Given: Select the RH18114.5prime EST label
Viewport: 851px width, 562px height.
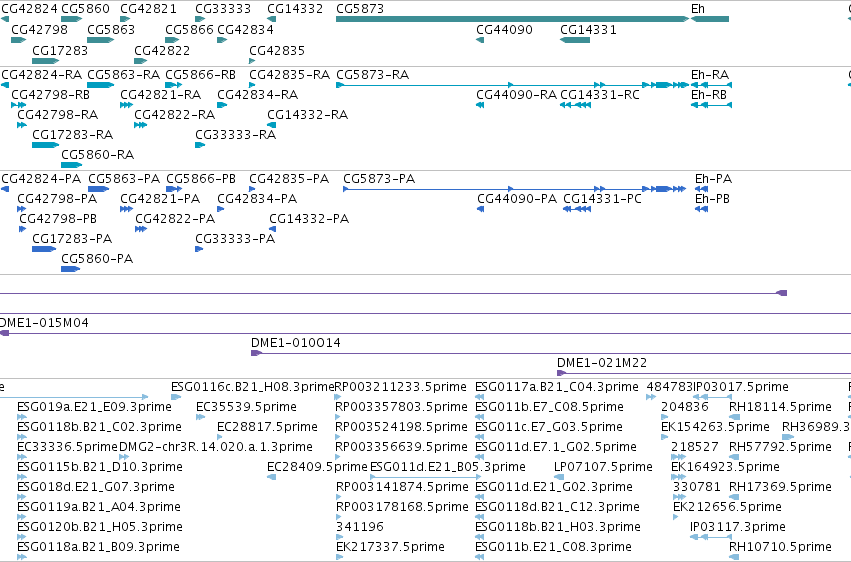Looking at the screenshot, I should coord(780,407).
